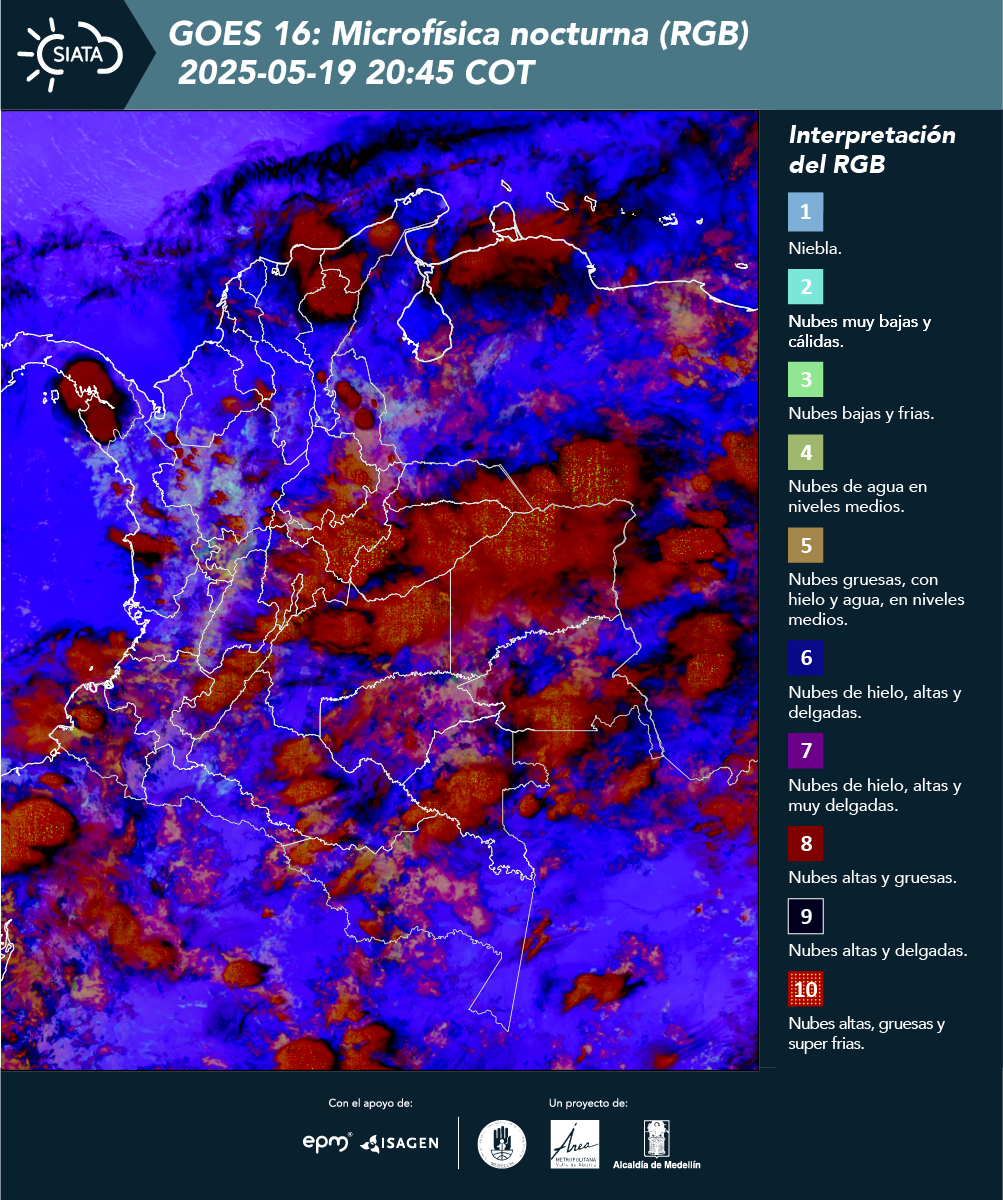Click the "2025-05-19 20:45 COT" timestamp

click(357, 73)
